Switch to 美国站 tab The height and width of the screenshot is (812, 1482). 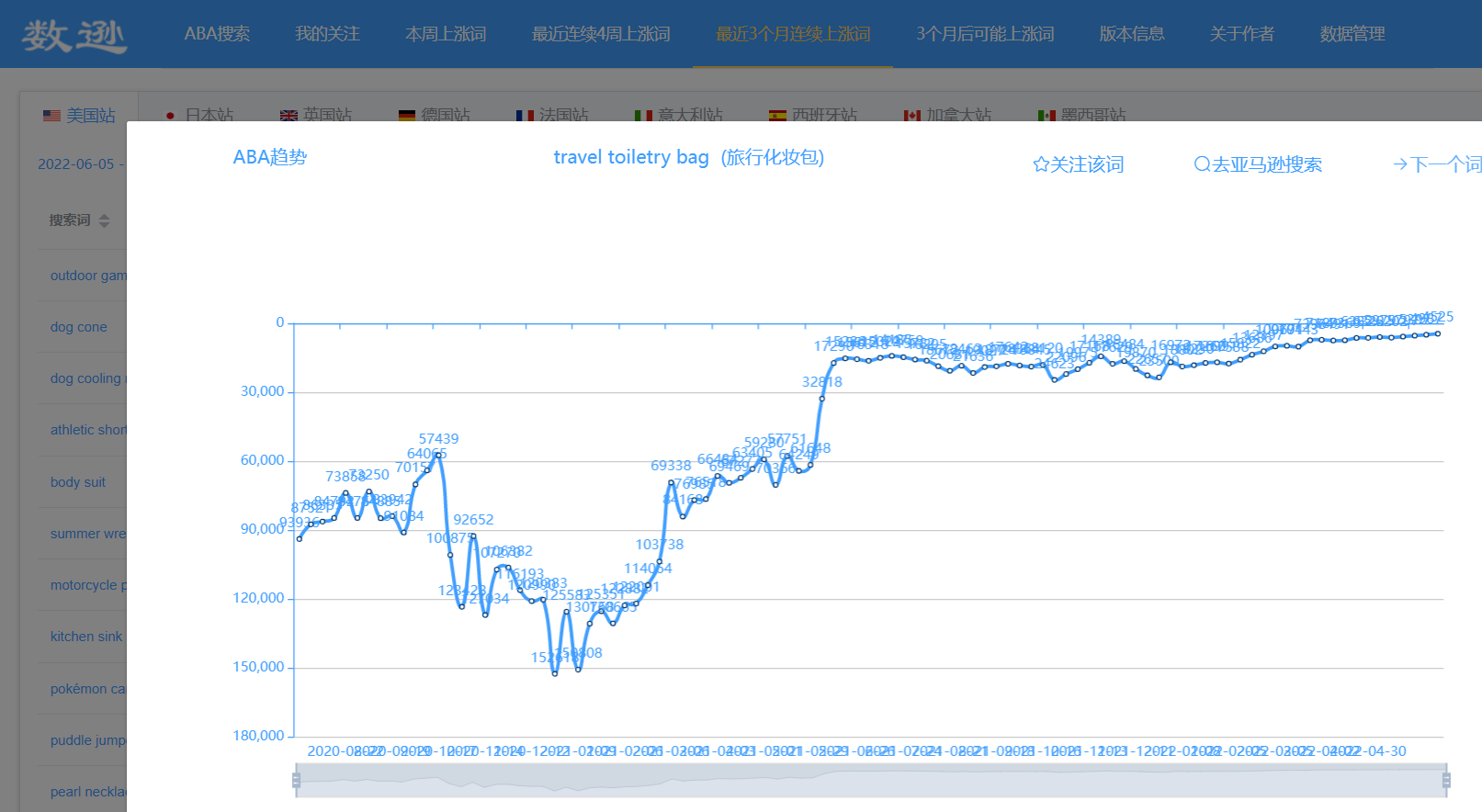[x=79, y=115]
